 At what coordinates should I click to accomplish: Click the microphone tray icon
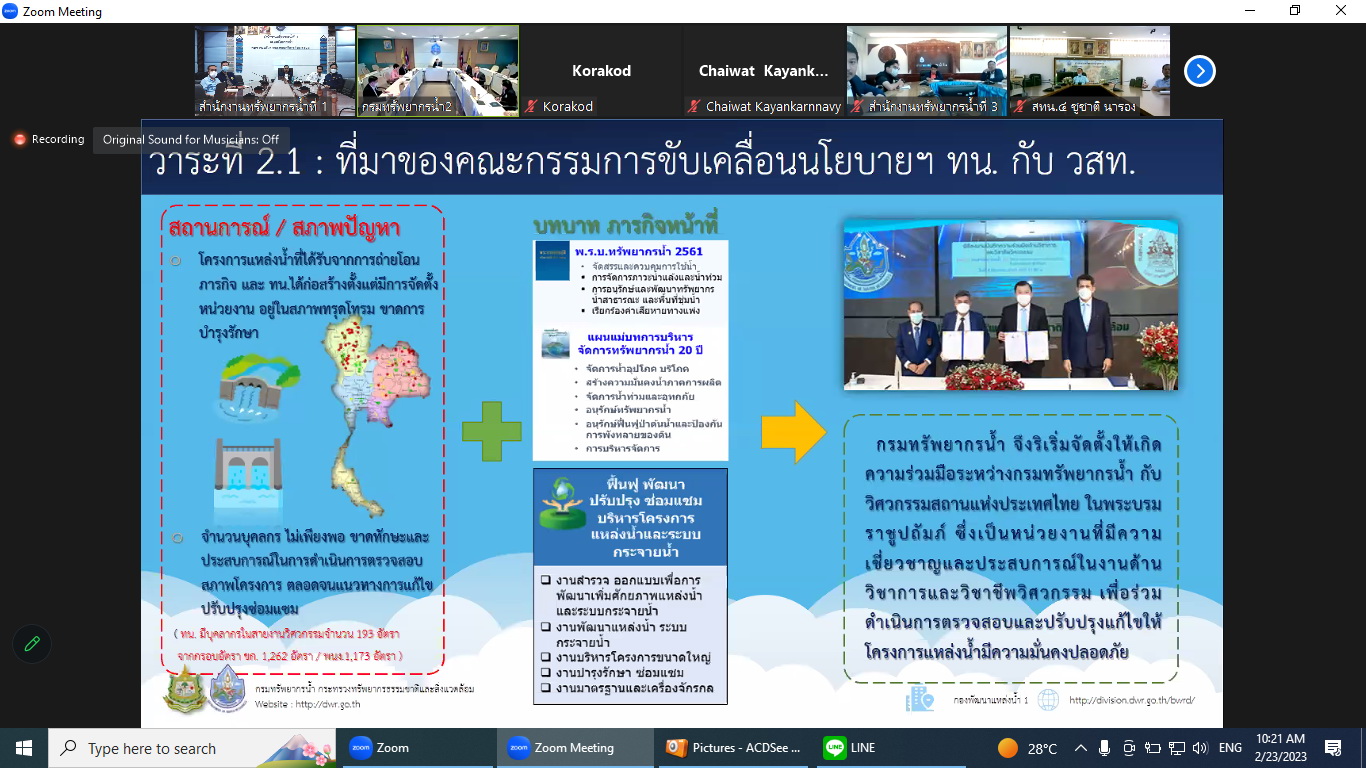tap(1104, 748)
